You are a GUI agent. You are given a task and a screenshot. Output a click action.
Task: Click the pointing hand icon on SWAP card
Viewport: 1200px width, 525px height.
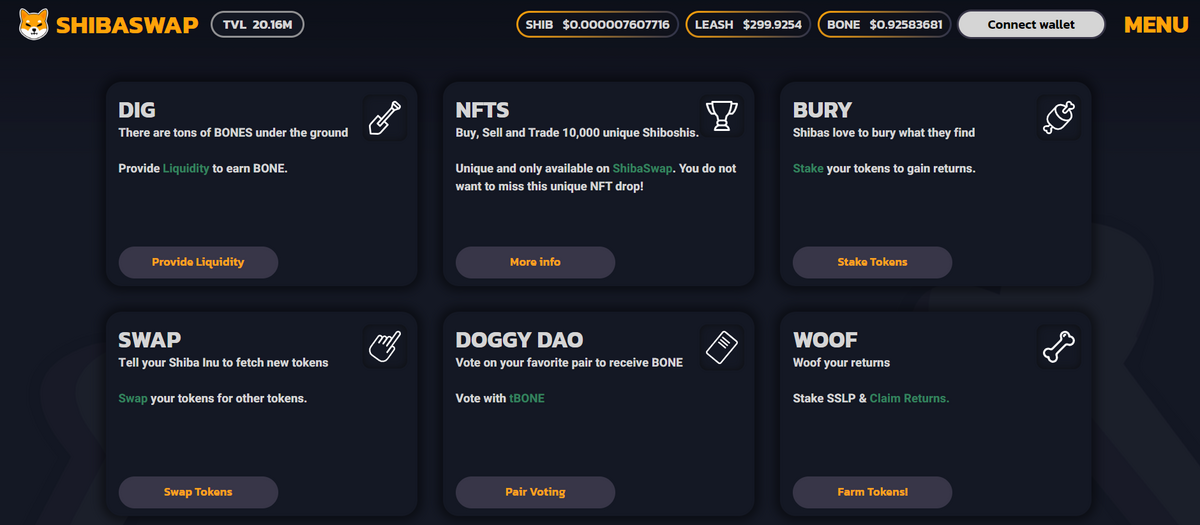[x=384, y=347]
